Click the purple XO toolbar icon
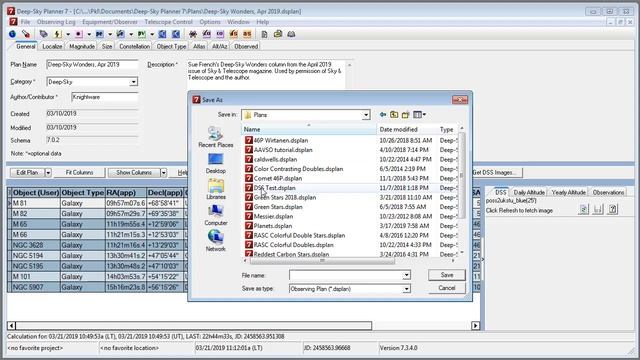The width and height of the screenshot is (640, 360). click(x=207, y=34)
